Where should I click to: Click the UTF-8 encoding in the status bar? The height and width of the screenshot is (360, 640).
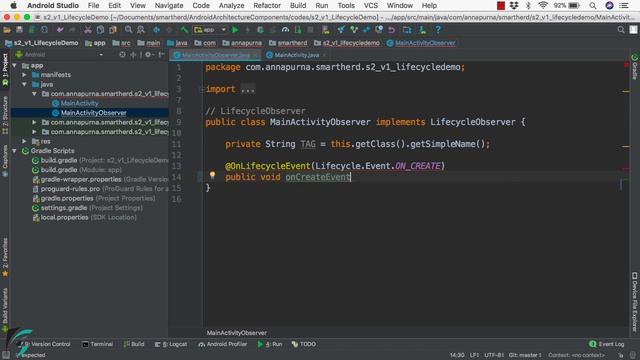click(x=494, y=355)
